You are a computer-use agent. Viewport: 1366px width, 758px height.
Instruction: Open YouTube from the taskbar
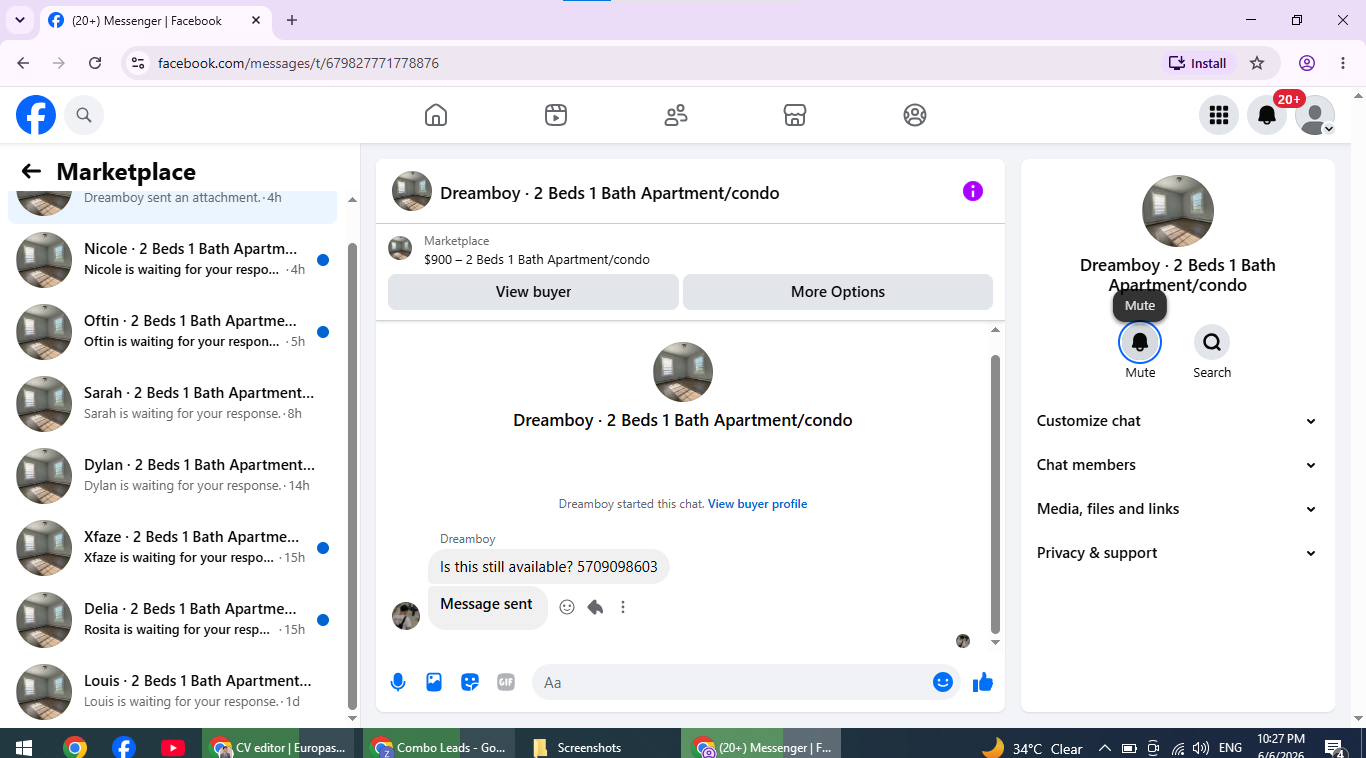172,747
